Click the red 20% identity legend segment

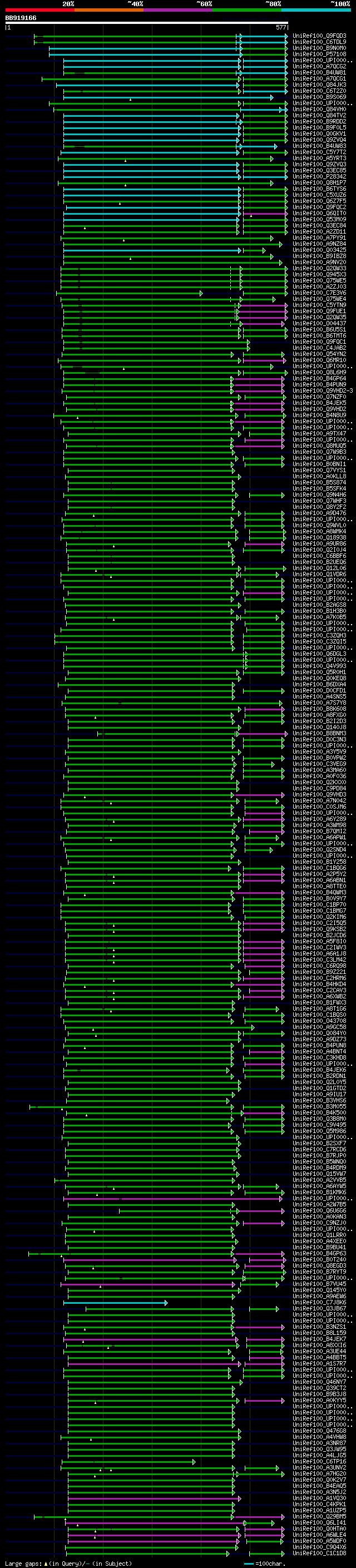(x=40, y=10)
